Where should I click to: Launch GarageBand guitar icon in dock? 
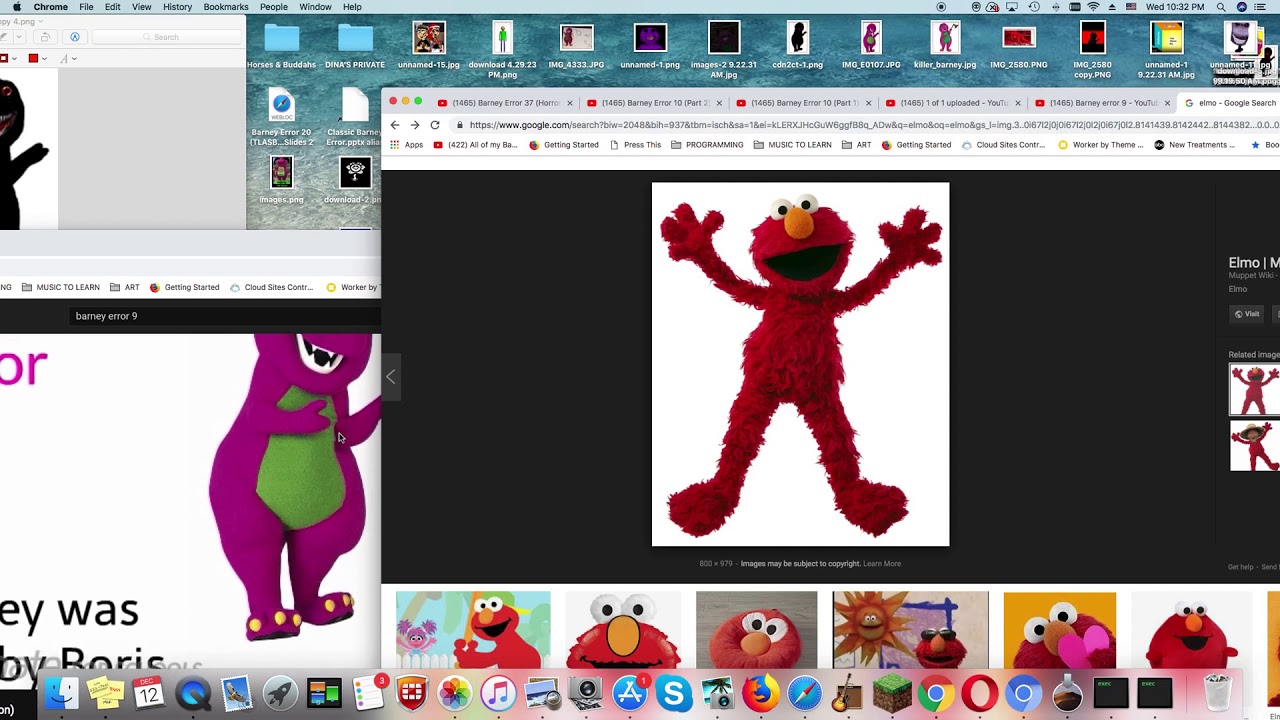point(848,693)
